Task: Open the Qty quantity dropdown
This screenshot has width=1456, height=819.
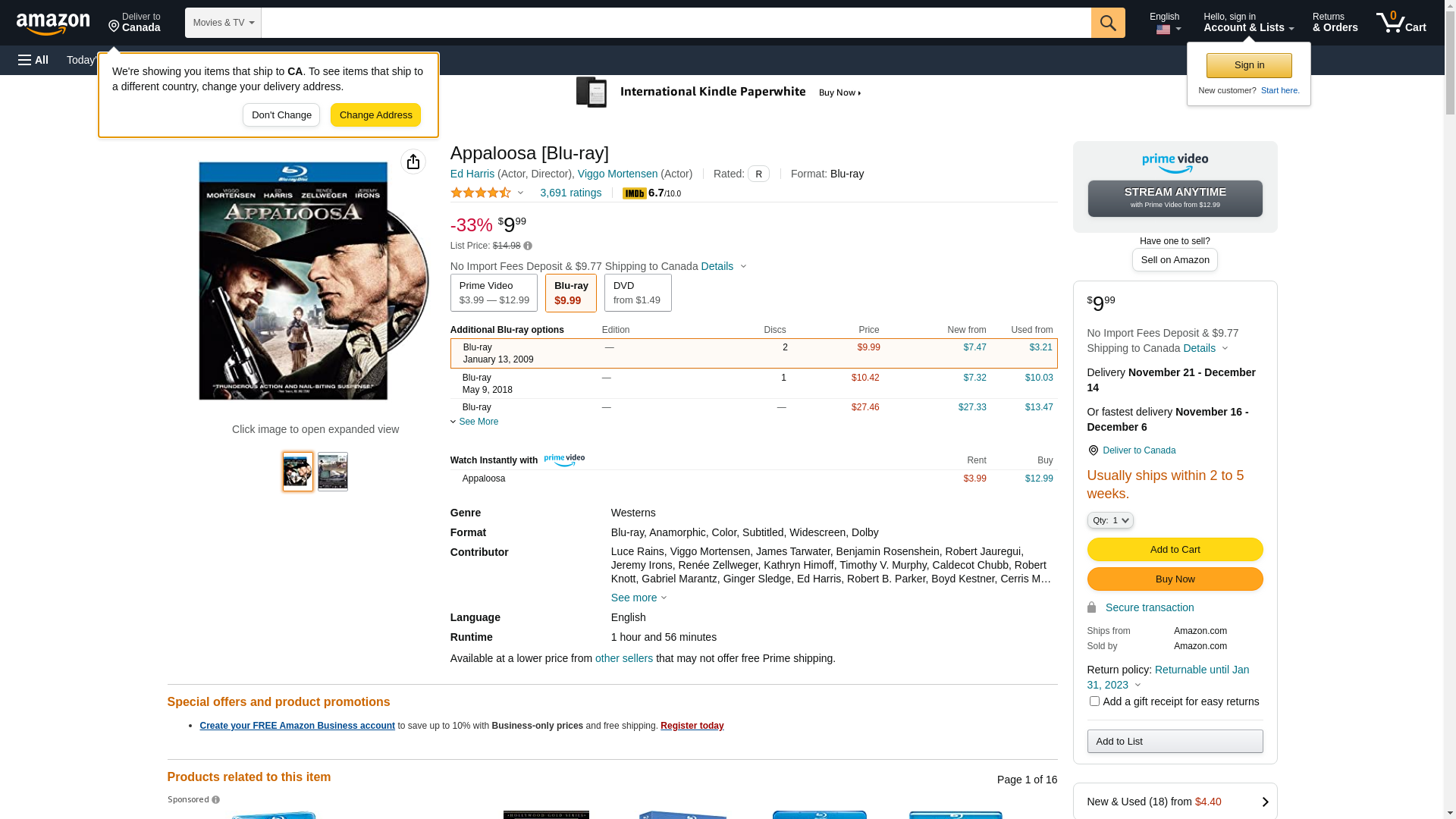Action: tap(1110, 520)
